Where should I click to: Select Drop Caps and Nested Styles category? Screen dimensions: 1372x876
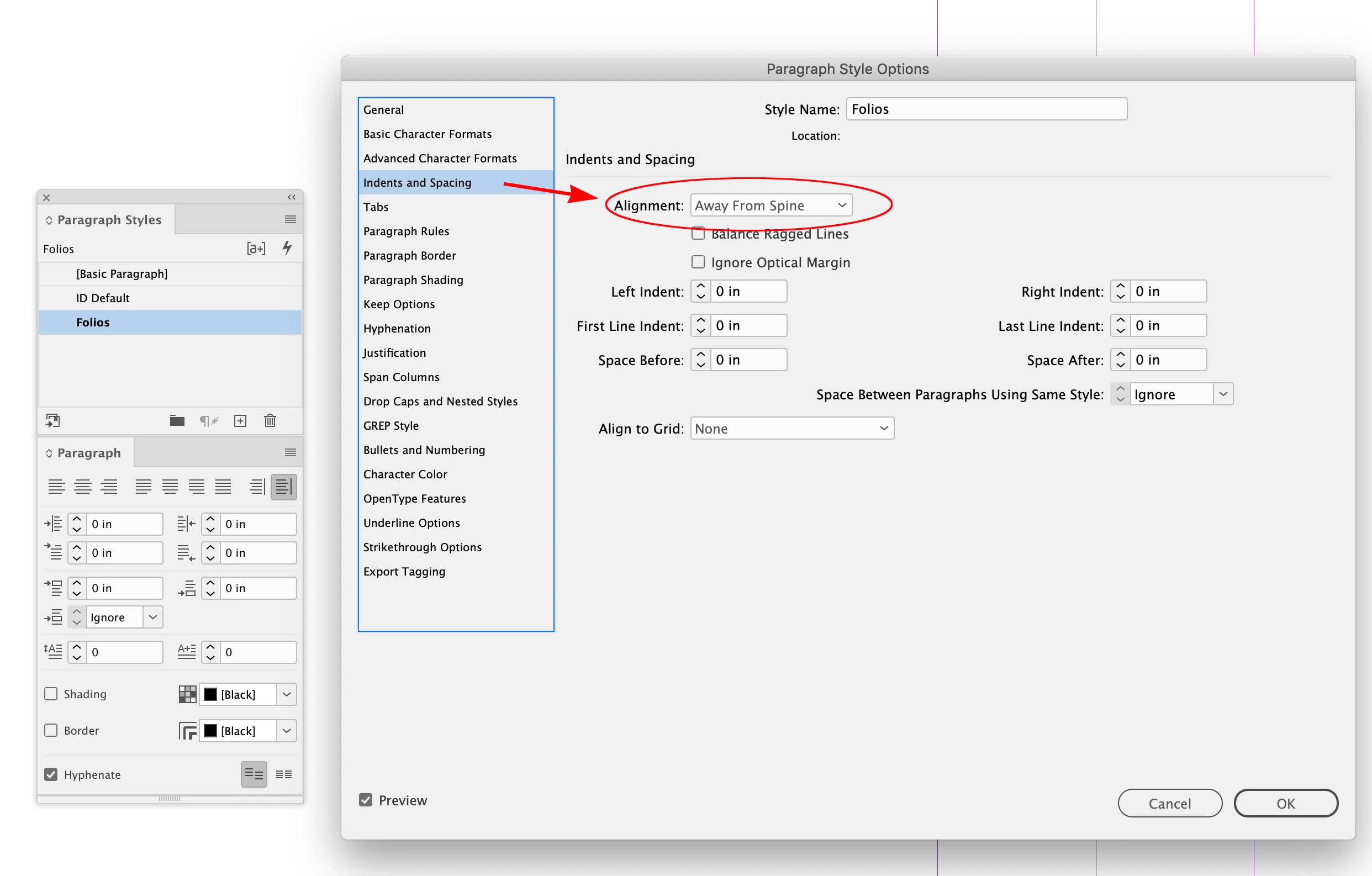point(440,401)
